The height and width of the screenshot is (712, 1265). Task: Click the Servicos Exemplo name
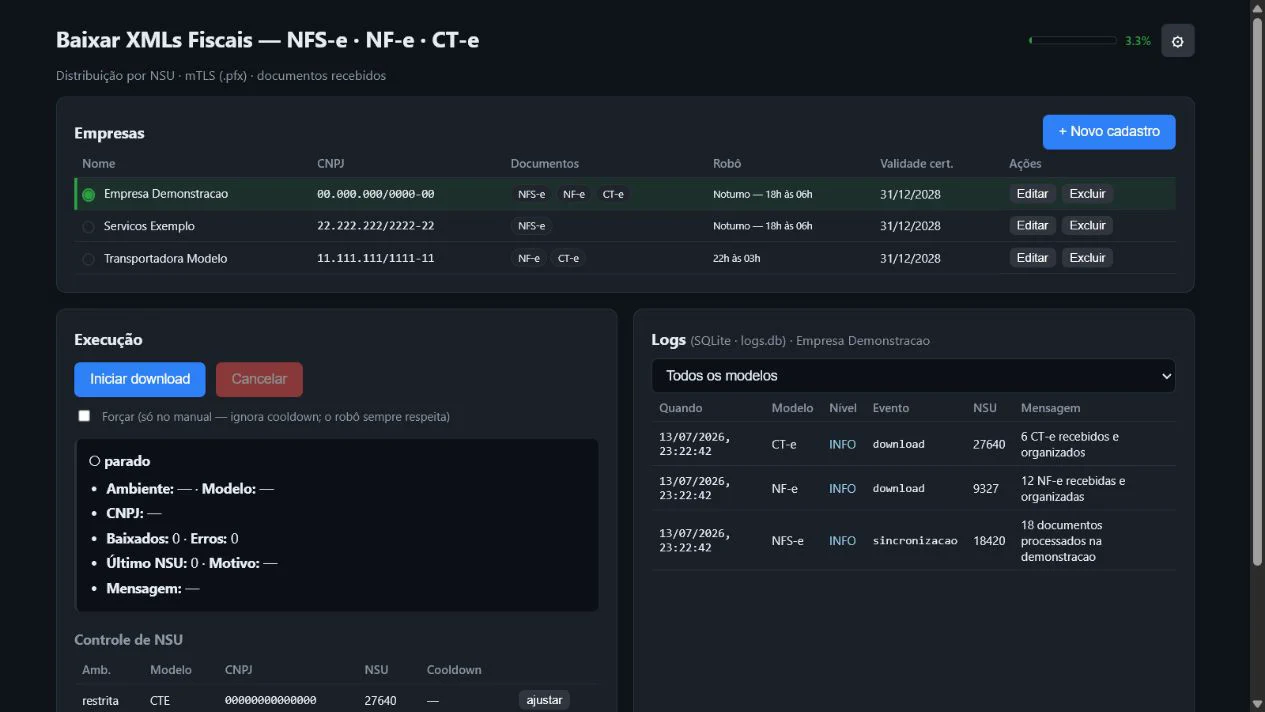(149, 226)
